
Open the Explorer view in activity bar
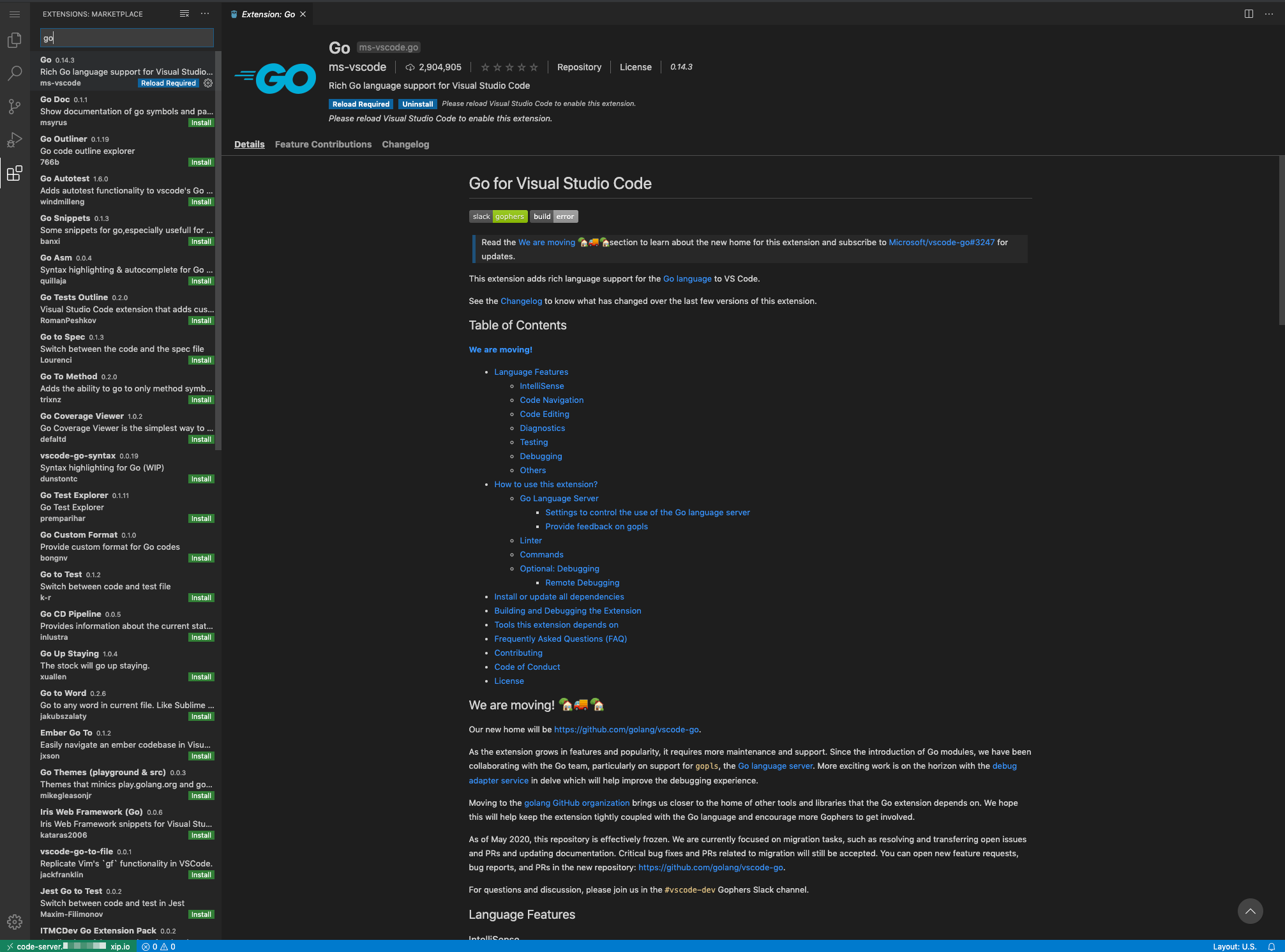[x=15, y=40]
